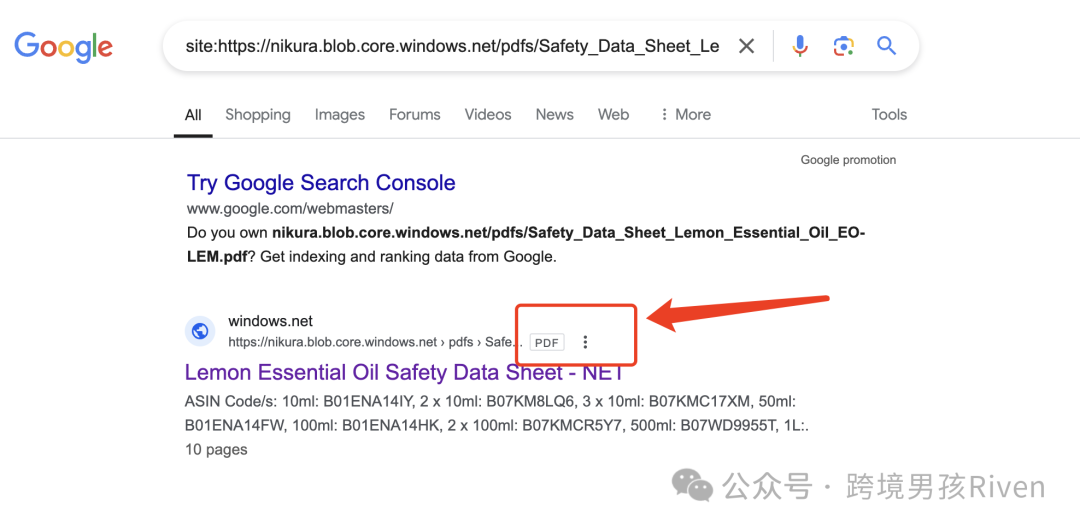The height and width of the screenshot is (530, 1080).
Task: Open search by image camera icon
Action: coord(843,46)
